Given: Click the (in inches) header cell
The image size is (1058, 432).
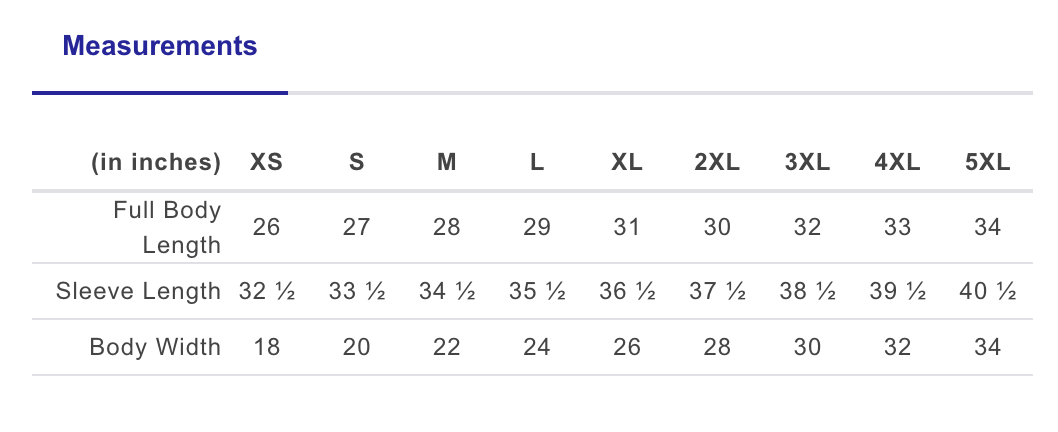Looking at the screenshot, I should 156,163.
